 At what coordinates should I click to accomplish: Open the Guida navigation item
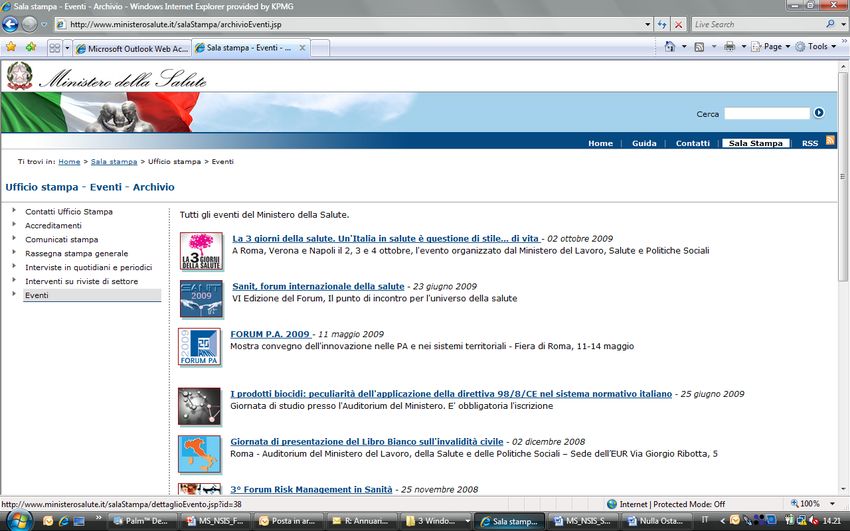coord(644,143)
